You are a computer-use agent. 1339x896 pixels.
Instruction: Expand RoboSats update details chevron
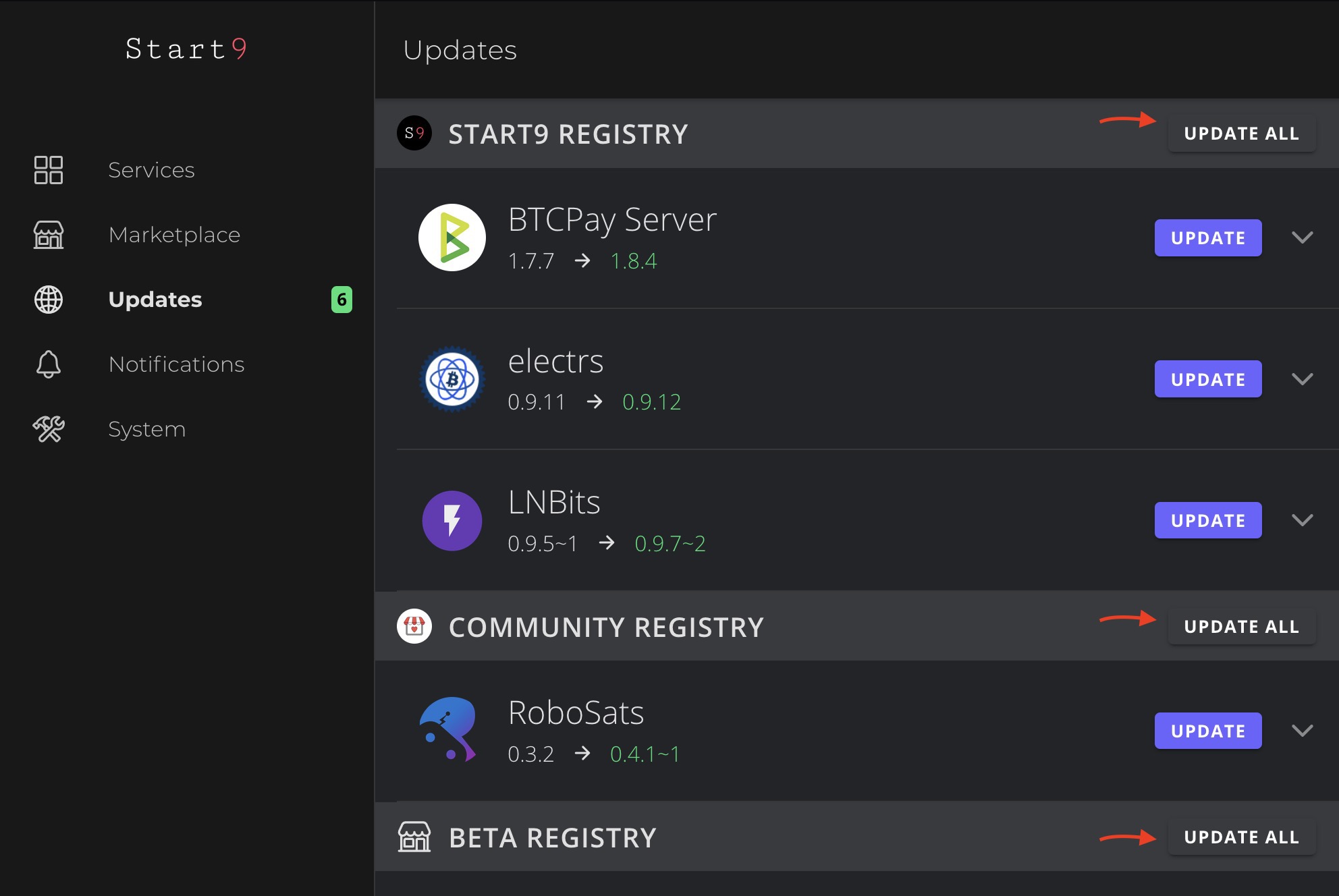point(1302,730)
